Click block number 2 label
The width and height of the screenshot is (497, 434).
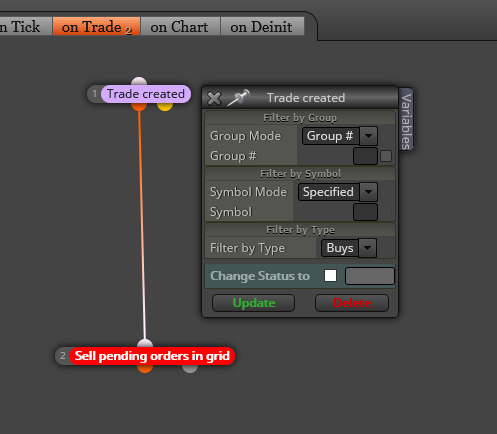coord(63,356)
